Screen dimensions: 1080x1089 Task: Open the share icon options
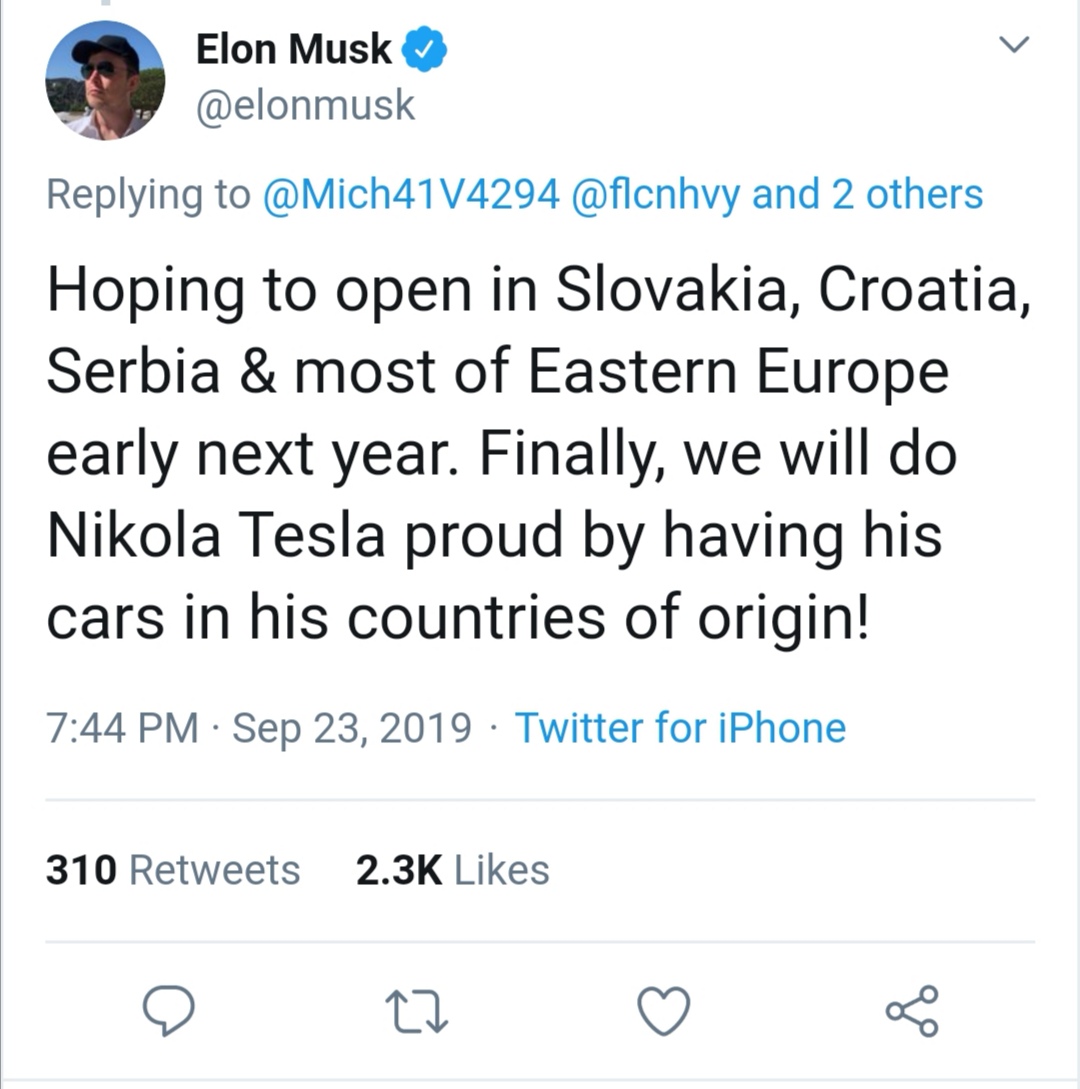coord(912,1011)
